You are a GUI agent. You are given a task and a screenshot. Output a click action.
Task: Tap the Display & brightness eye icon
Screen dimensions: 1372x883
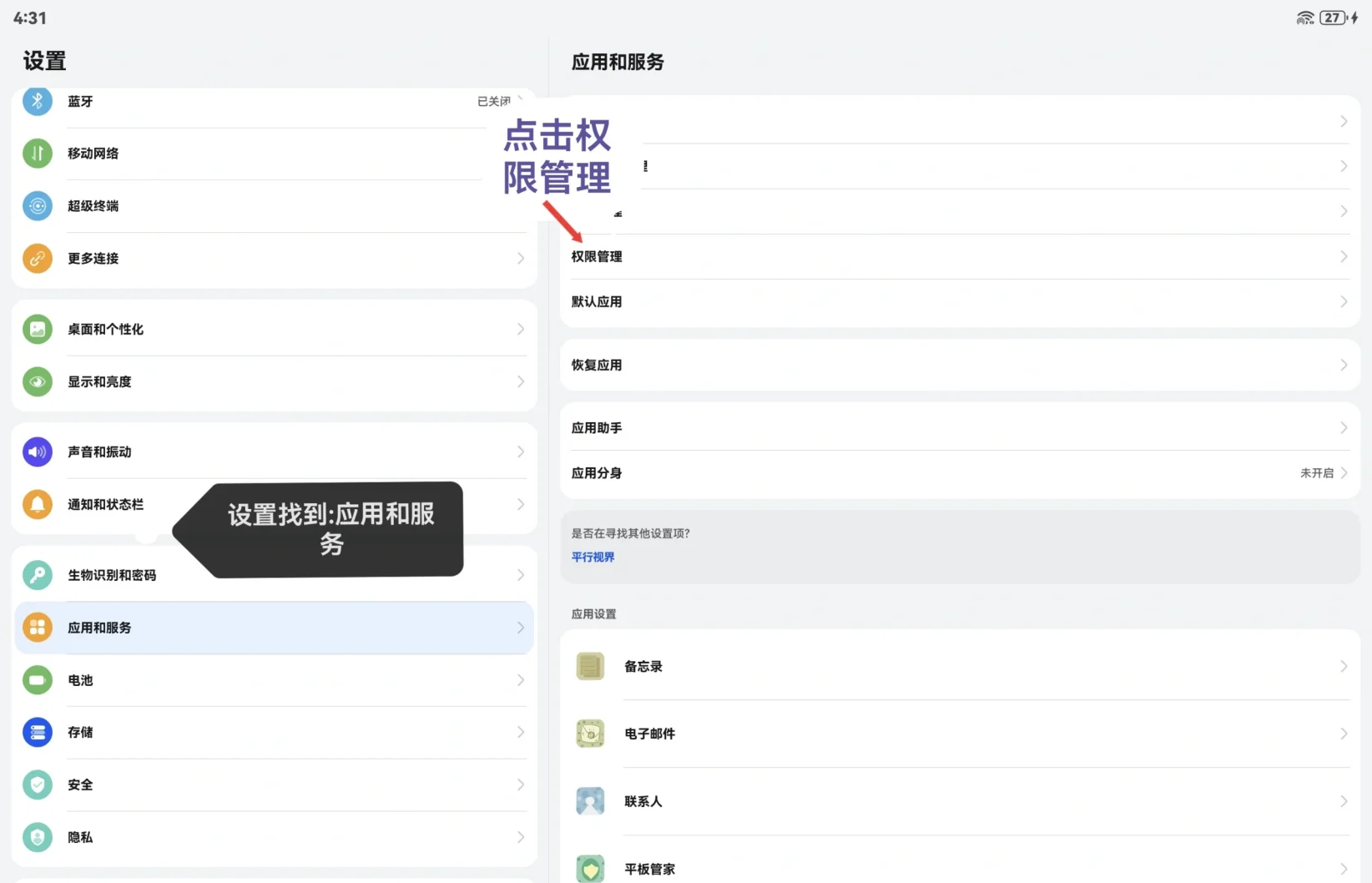(x=37, y=382)
